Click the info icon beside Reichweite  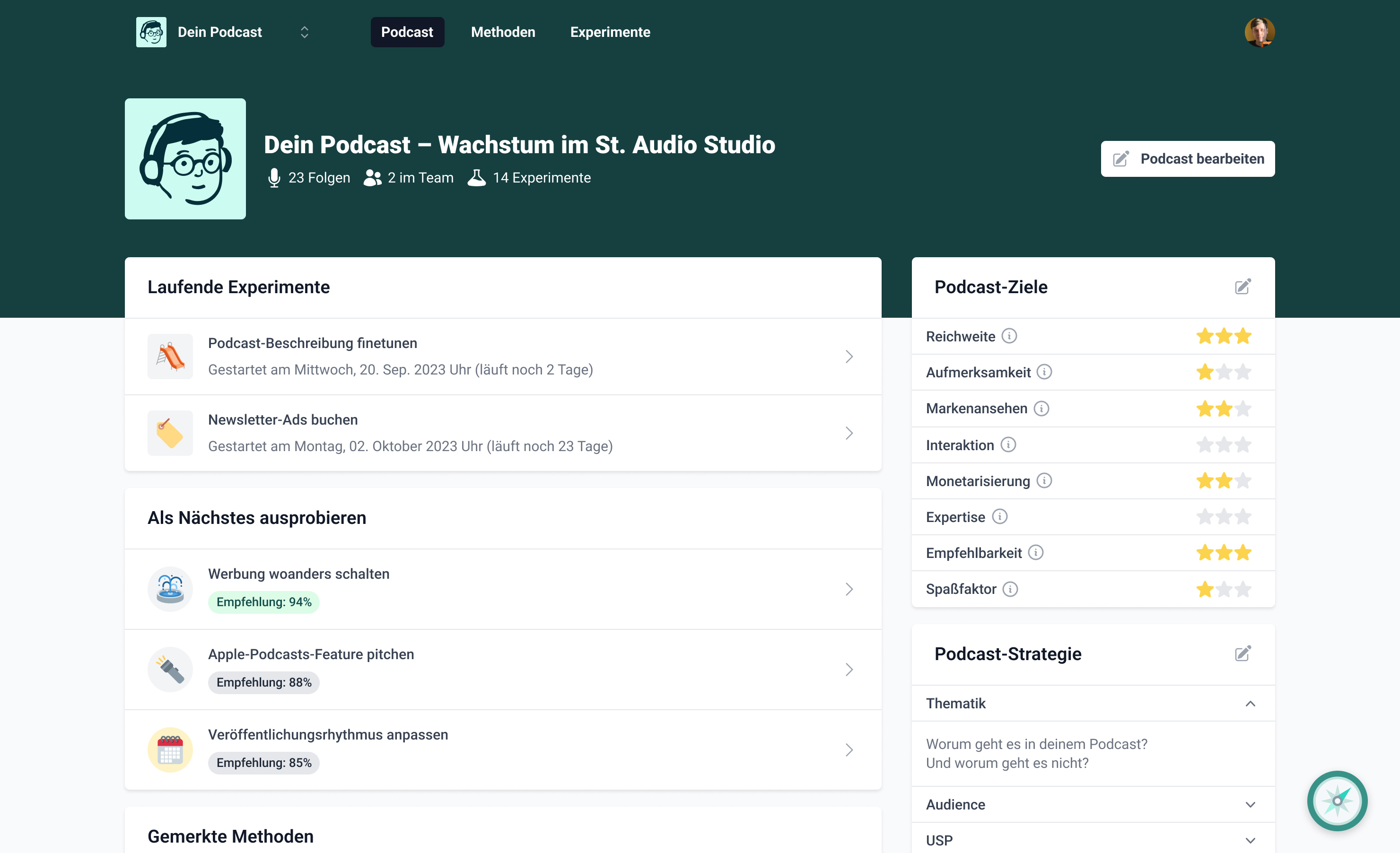[x=1009, y=336]
